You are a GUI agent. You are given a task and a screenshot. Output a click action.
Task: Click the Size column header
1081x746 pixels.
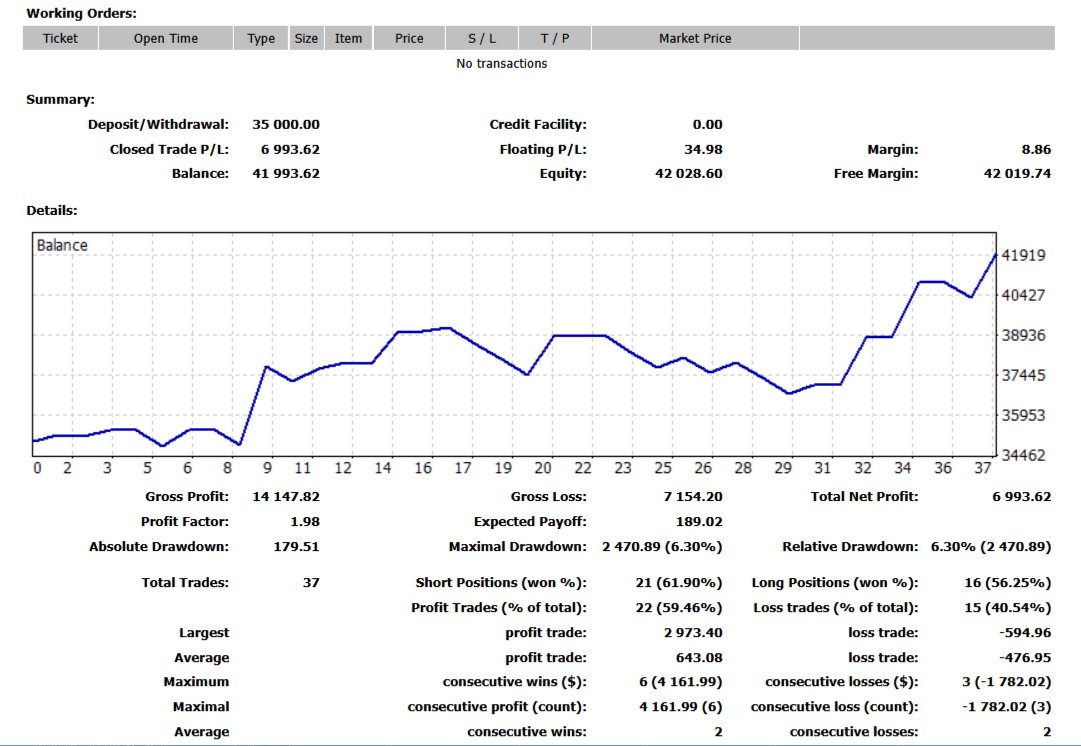click(306, 38)
